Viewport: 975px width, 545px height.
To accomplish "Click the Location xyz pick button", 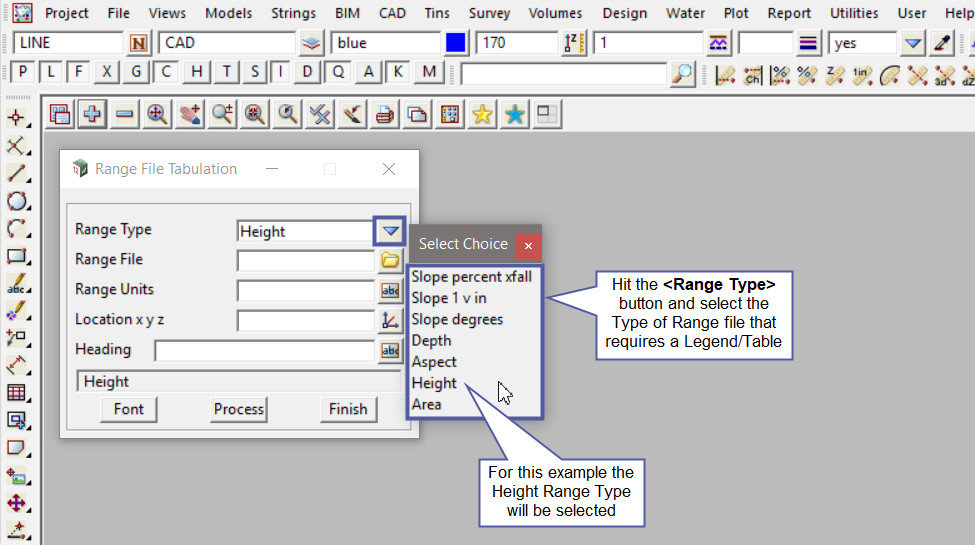I will [x=390, y=320].
